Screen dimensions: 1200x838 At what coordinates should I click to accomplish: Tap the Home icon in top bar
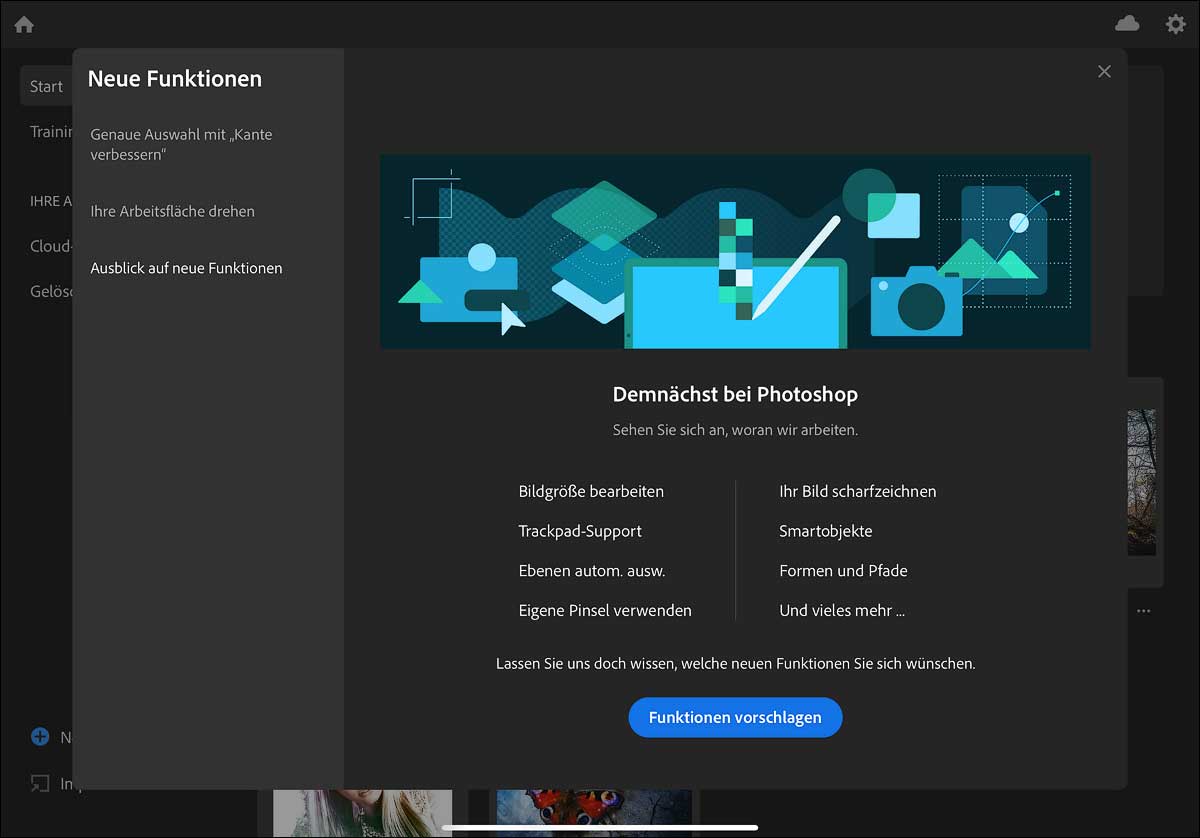pyautogui.click(x=24, y=24)
